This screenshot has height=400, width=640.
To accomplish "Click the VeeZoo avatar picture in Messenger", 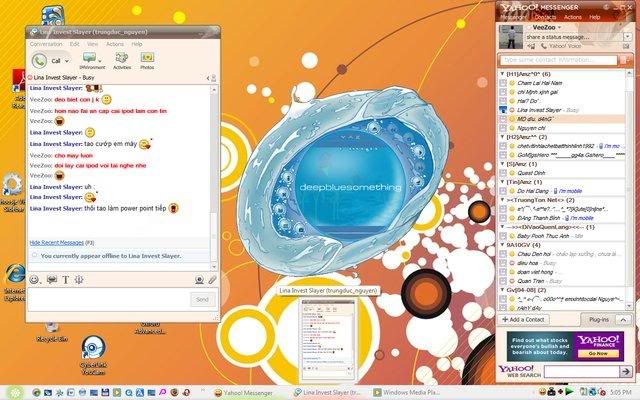I will coord(511,37).
